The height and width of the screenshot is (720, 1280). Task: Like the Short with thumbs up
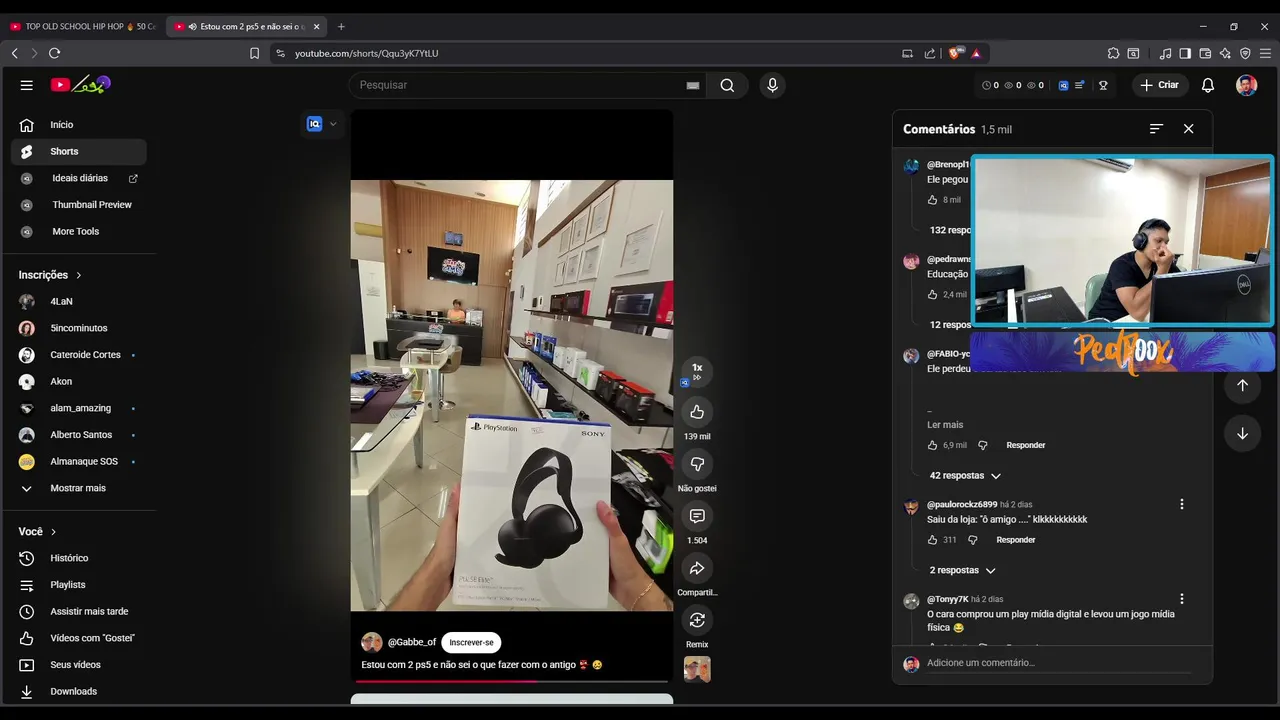(x=697, y=412)
